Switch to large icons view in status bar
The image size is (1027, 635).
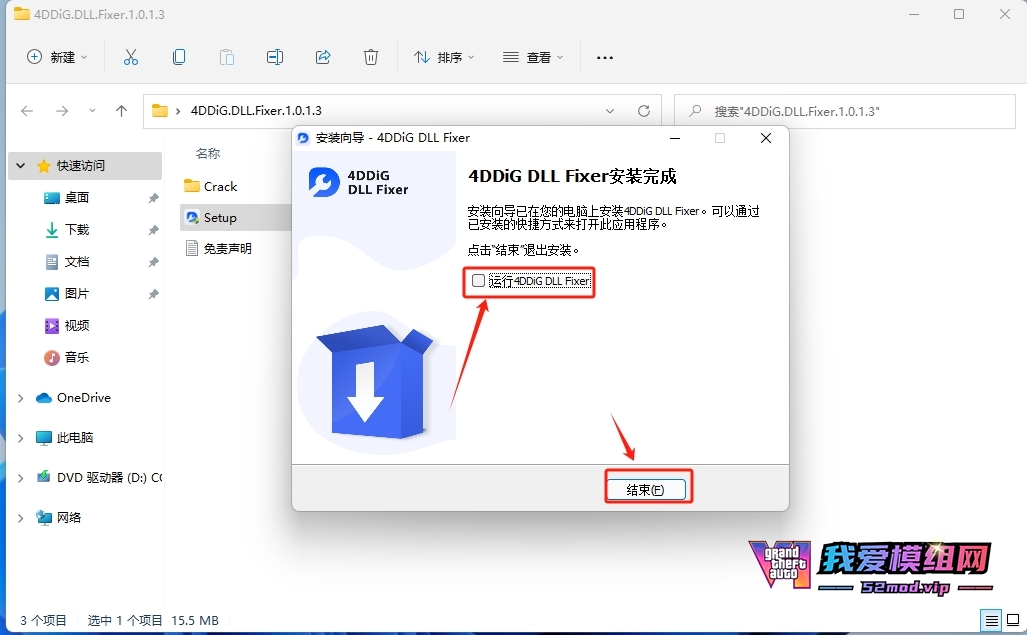click(x=1013, y=620)
